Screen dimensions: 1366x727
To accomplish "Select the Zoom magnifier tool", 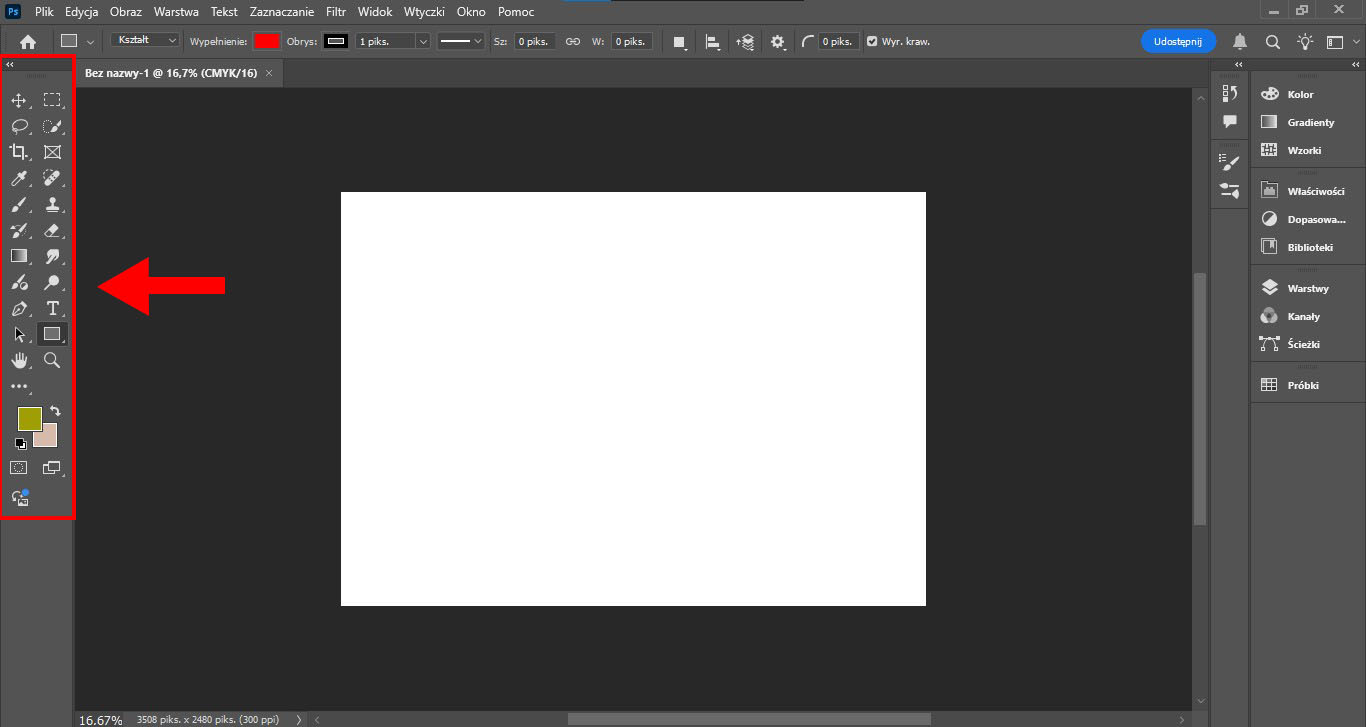I will tap(52, 360).
